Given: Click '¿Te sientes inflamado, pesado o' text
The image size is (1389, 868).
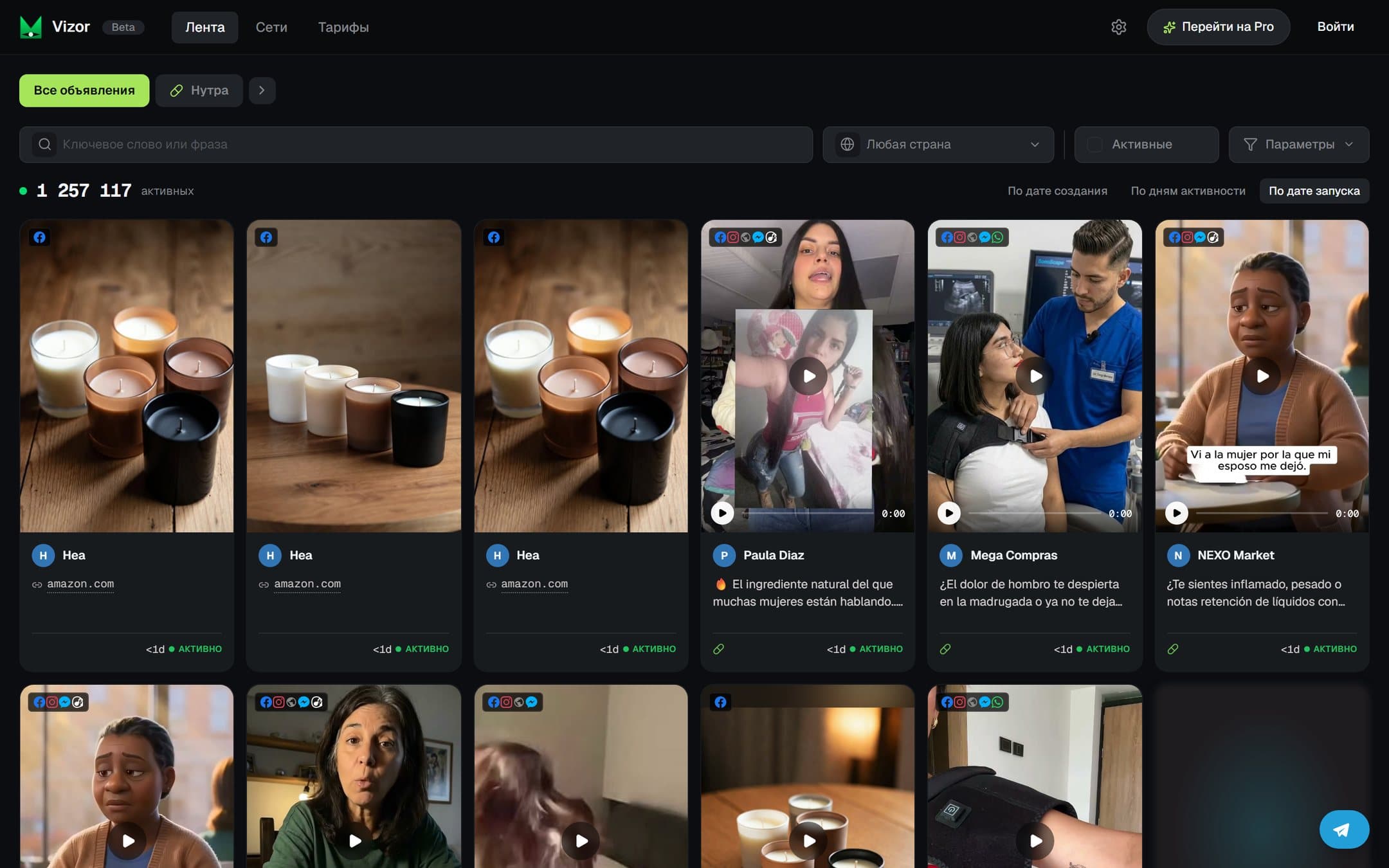Looking at the screenshot, I should point(1254,584).
